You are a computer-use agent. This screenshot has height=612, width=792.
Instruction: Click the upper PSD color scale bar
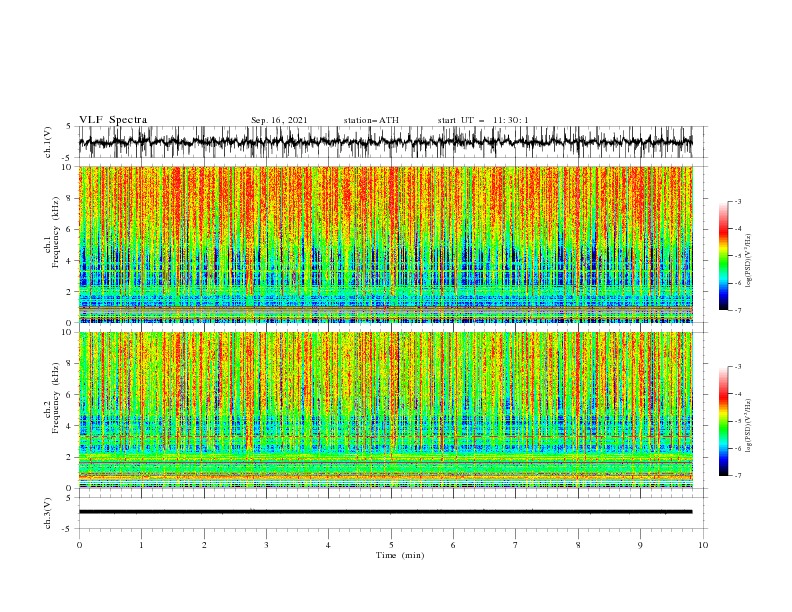723,256
